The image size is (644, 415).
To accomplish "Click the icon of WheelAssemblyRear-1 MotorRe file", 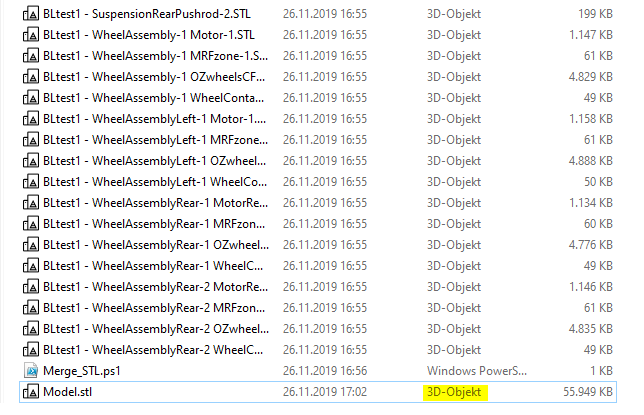I will [31, 203].
